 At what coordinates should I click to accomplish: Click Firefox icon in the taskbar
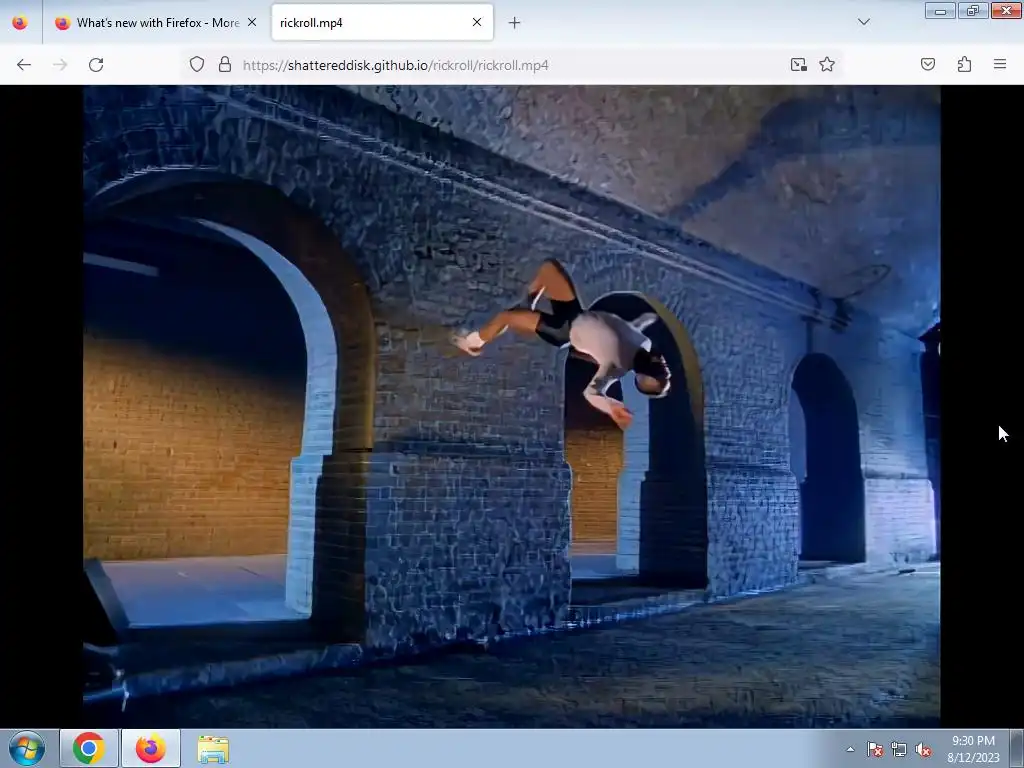(x=151, y=748)
